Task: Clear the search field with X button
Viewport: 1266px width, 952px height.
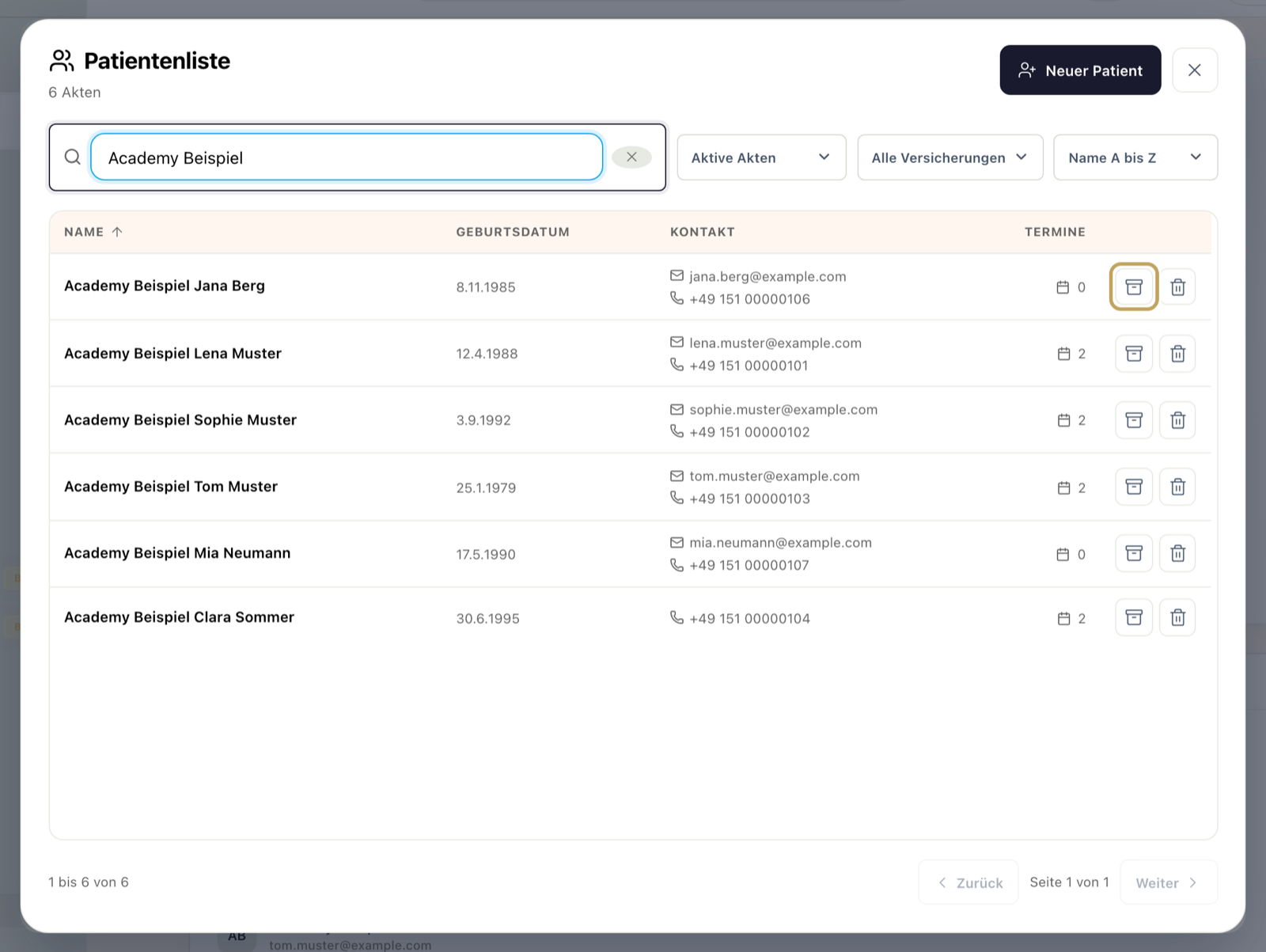Action: [x=631, y=157]
